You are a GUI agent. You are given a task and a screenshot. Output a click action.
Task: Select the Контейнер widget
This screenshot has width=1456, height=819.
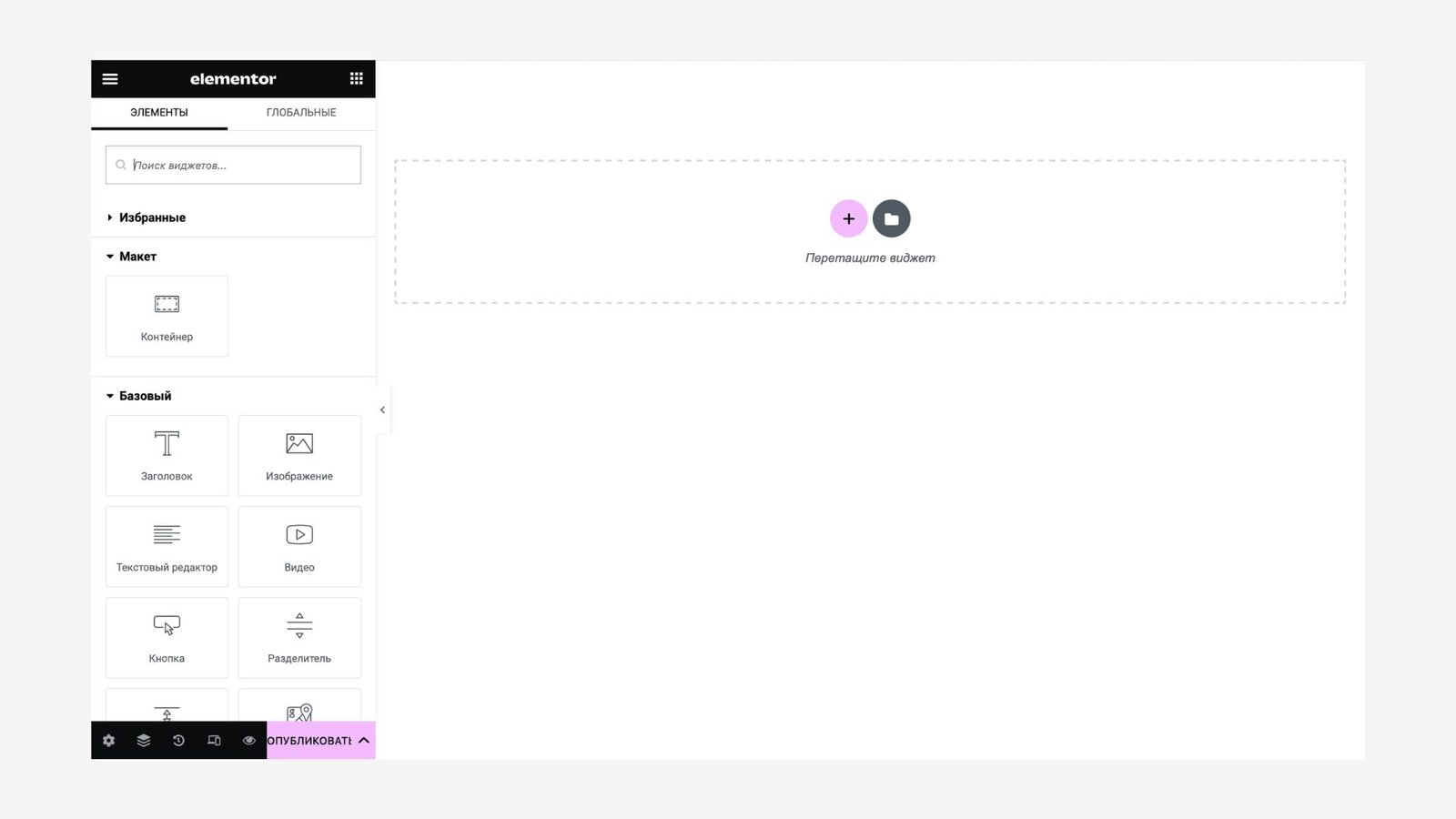167,316
